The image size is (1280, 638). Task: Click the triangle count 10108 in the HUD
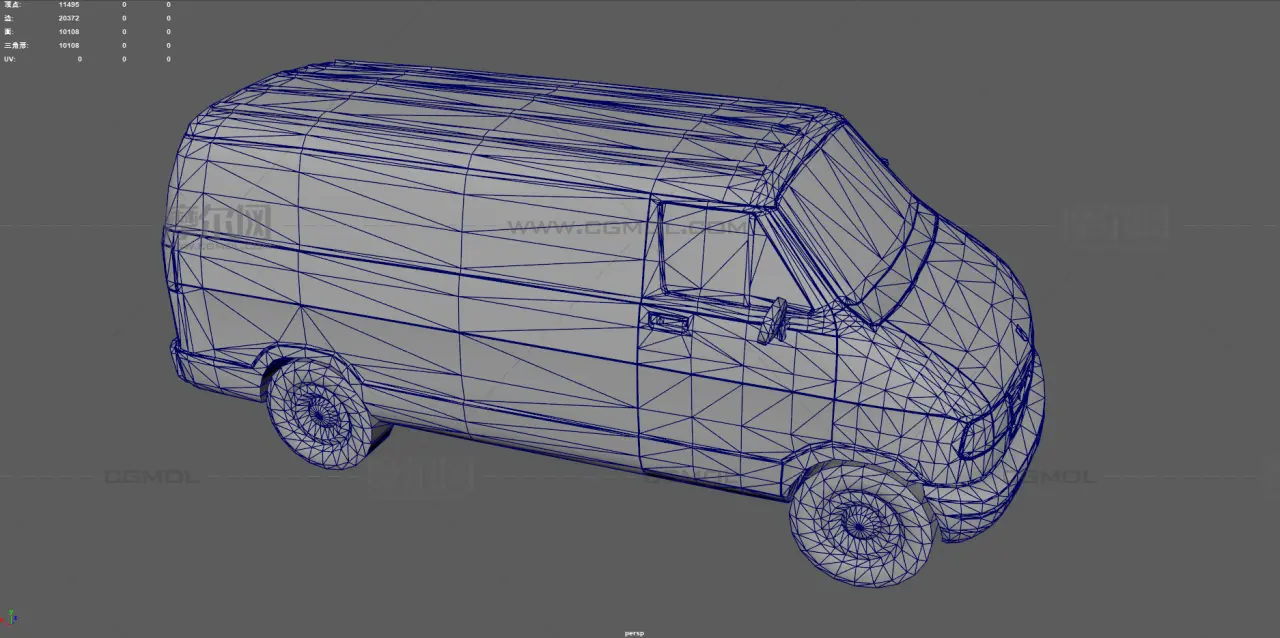pyautogui.click(x=69, y=45)
